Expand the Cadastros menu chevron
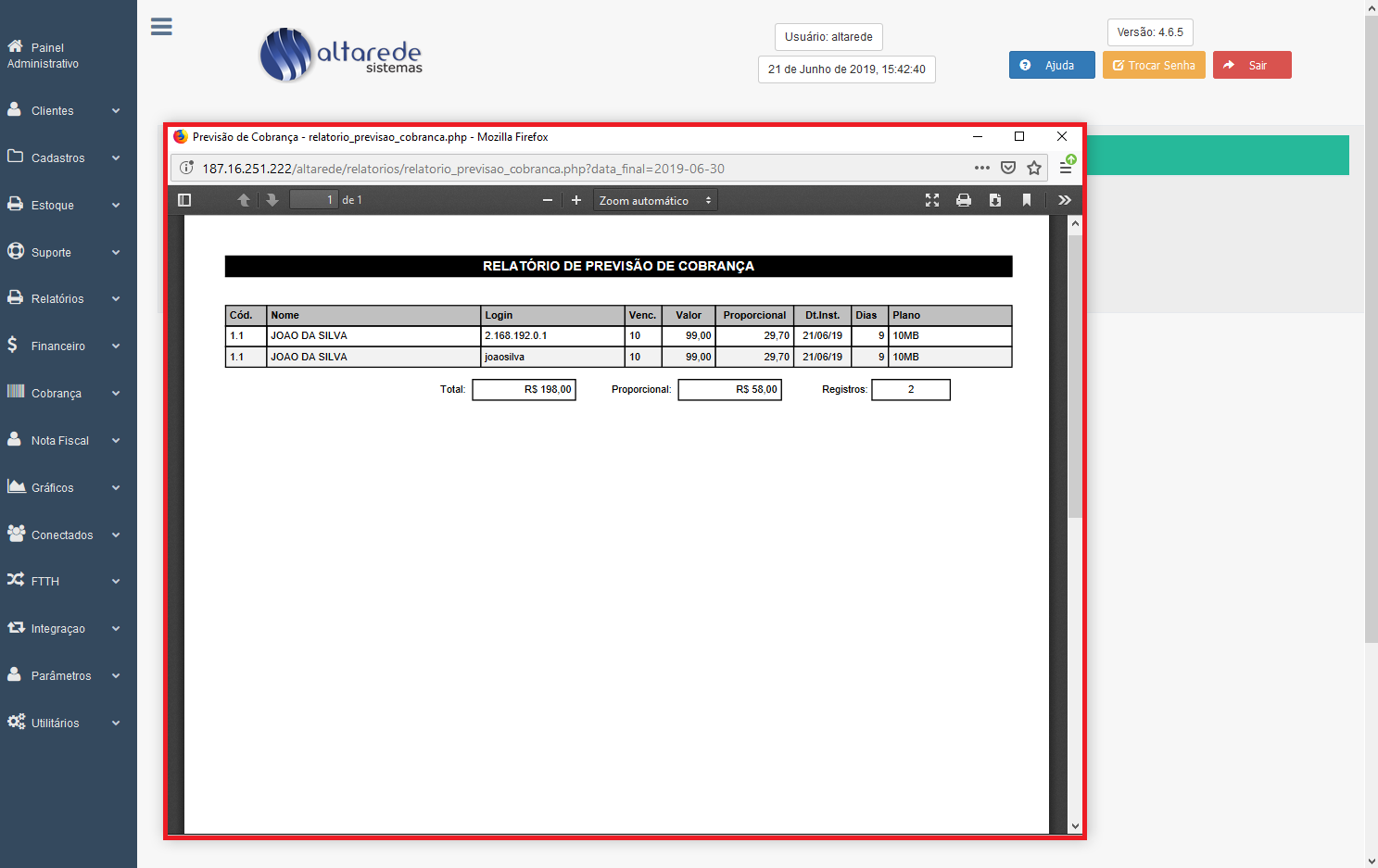Viewport: 1378px width, 868px height. pyautogui.click(x=116, y=157)
